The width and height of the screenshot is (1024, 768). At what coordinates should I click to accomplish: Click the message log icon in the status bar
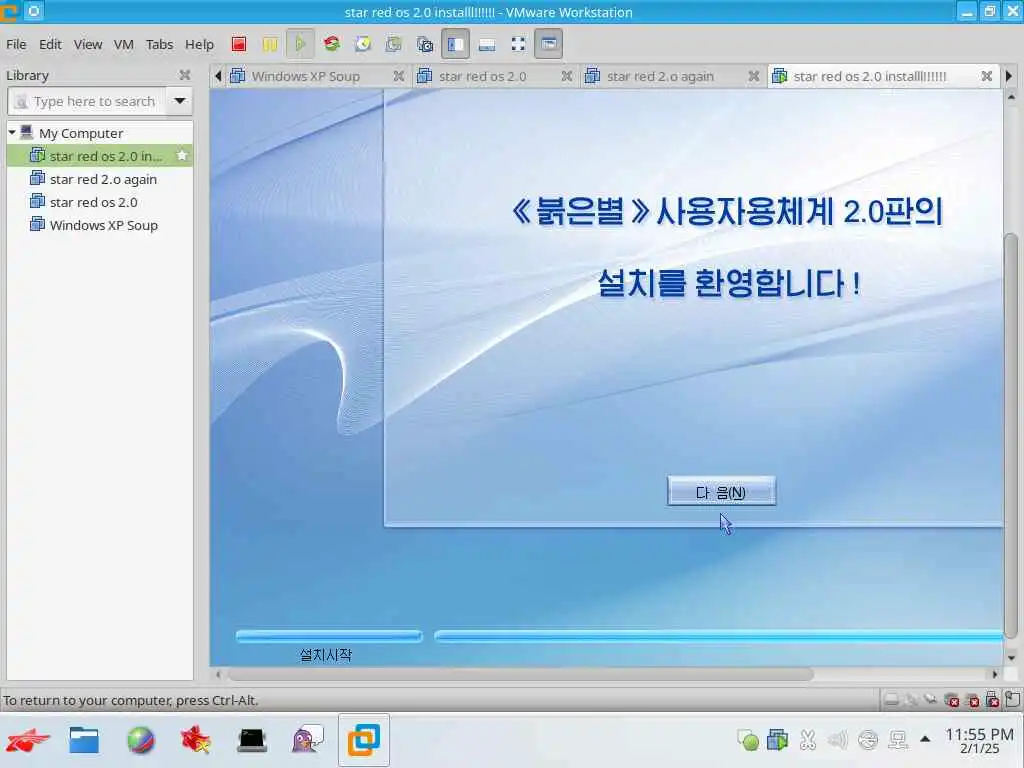click(1012, 700)
